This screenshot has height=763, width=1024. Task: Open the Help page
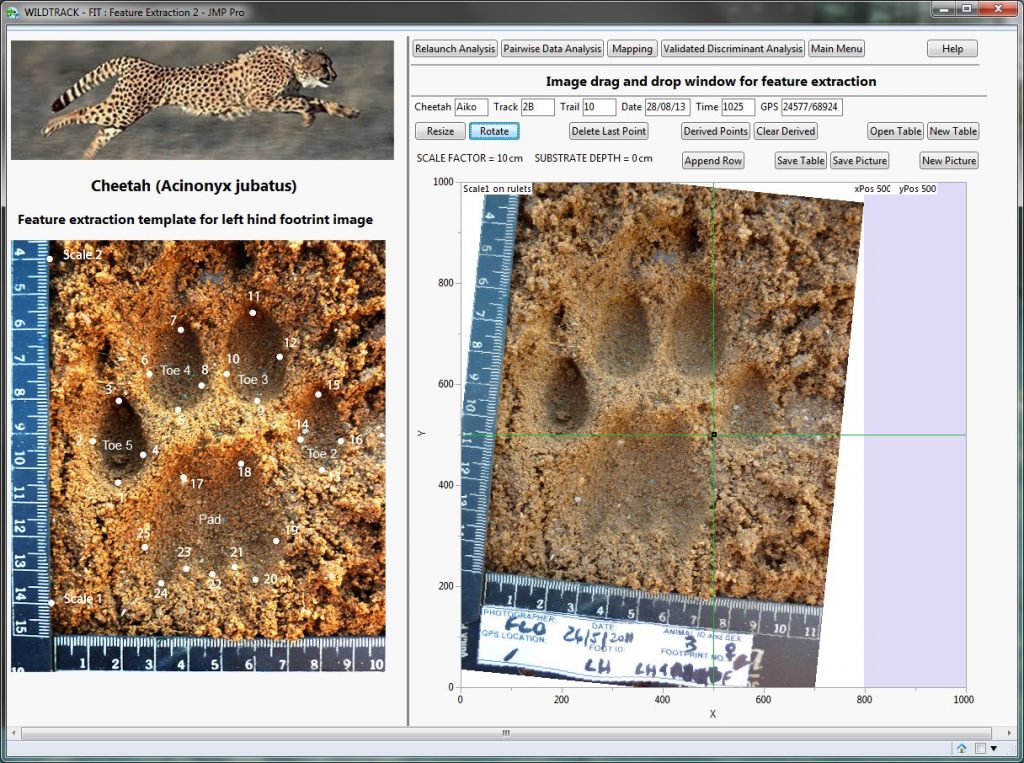coord(952,49)
